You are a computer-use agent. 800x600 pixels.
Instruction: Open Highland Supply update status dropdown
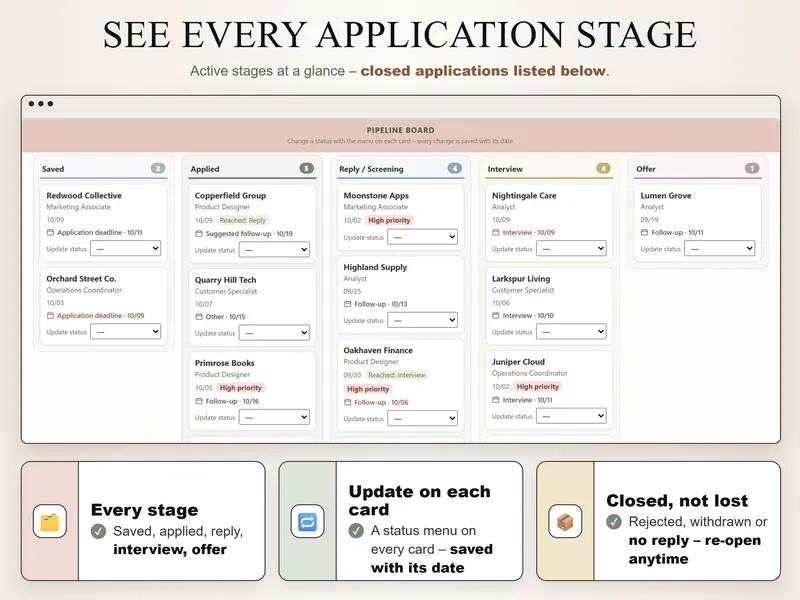[x=422, y=320]
